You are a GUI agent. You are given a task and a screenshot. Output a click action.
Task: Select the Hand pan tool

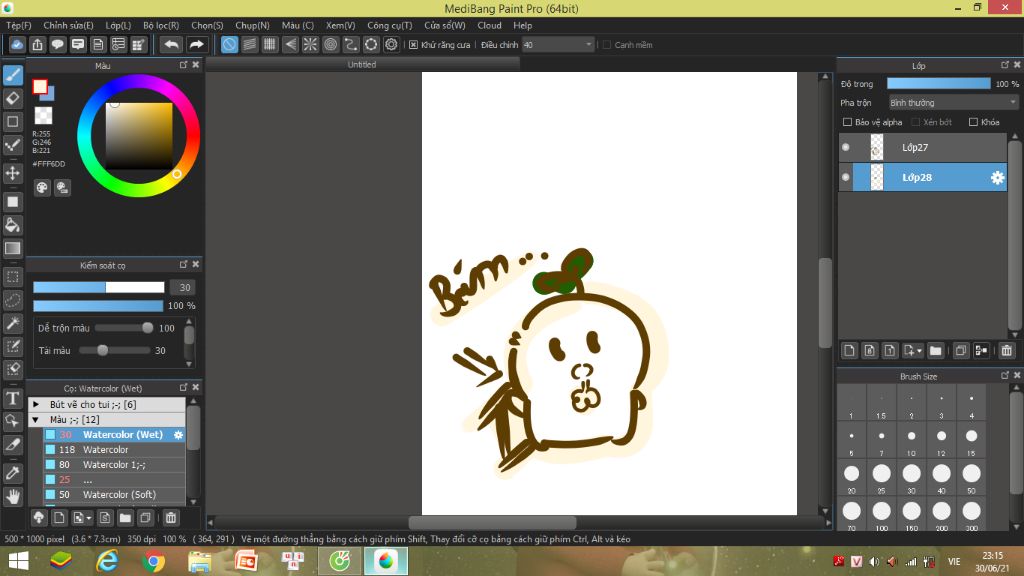coord(12,497)
